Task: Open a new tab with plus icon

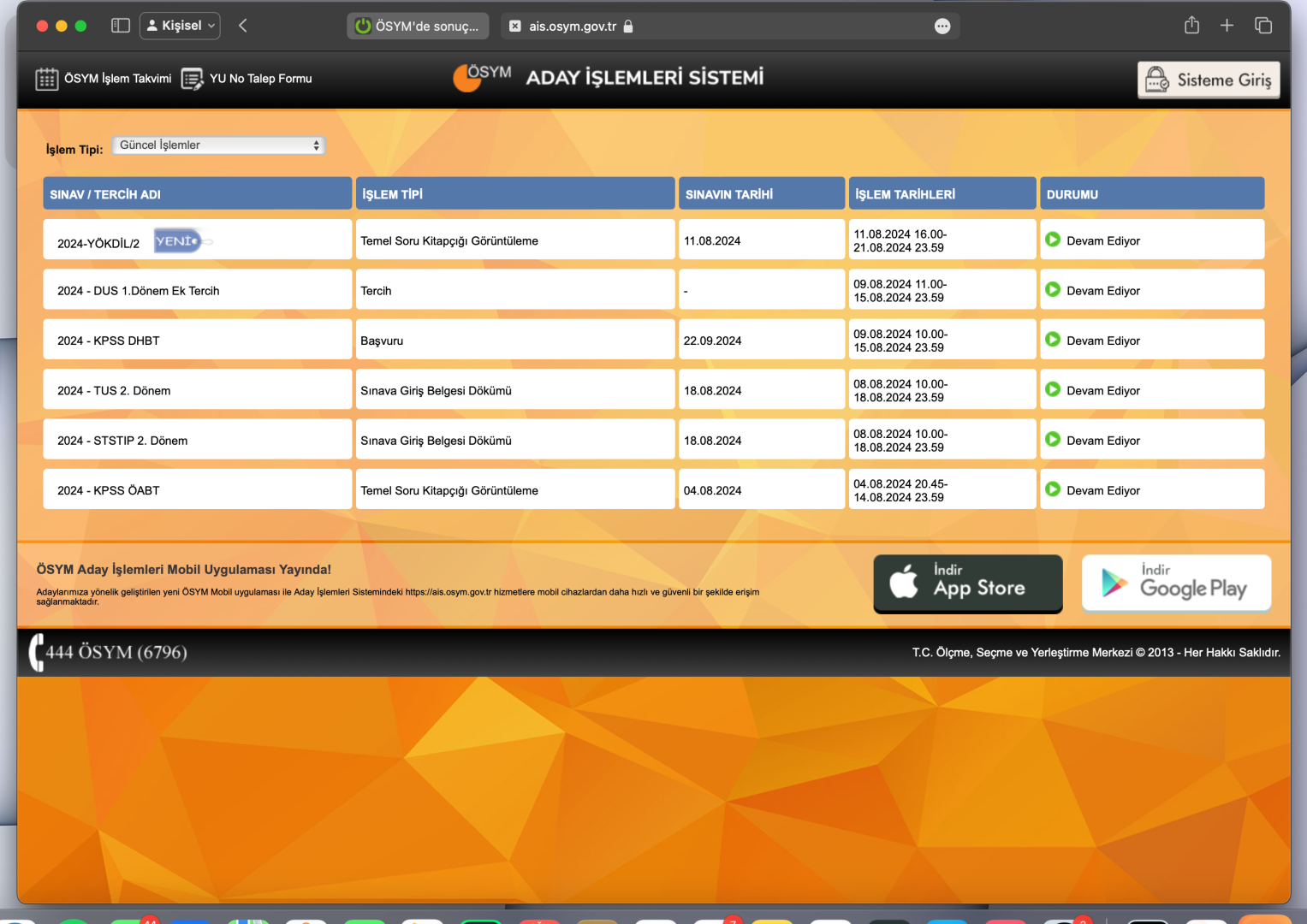Action: click(1227, 26)
